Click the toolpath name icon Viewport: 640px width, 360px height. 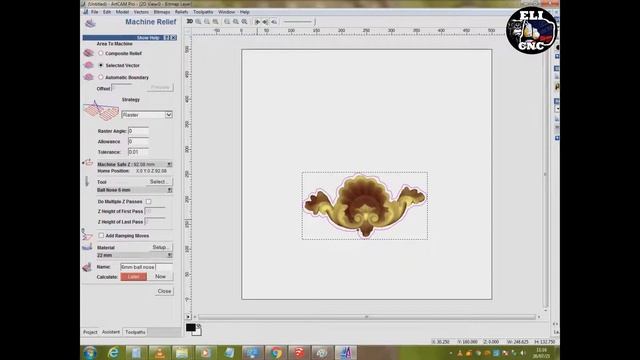tap(87, 267)
